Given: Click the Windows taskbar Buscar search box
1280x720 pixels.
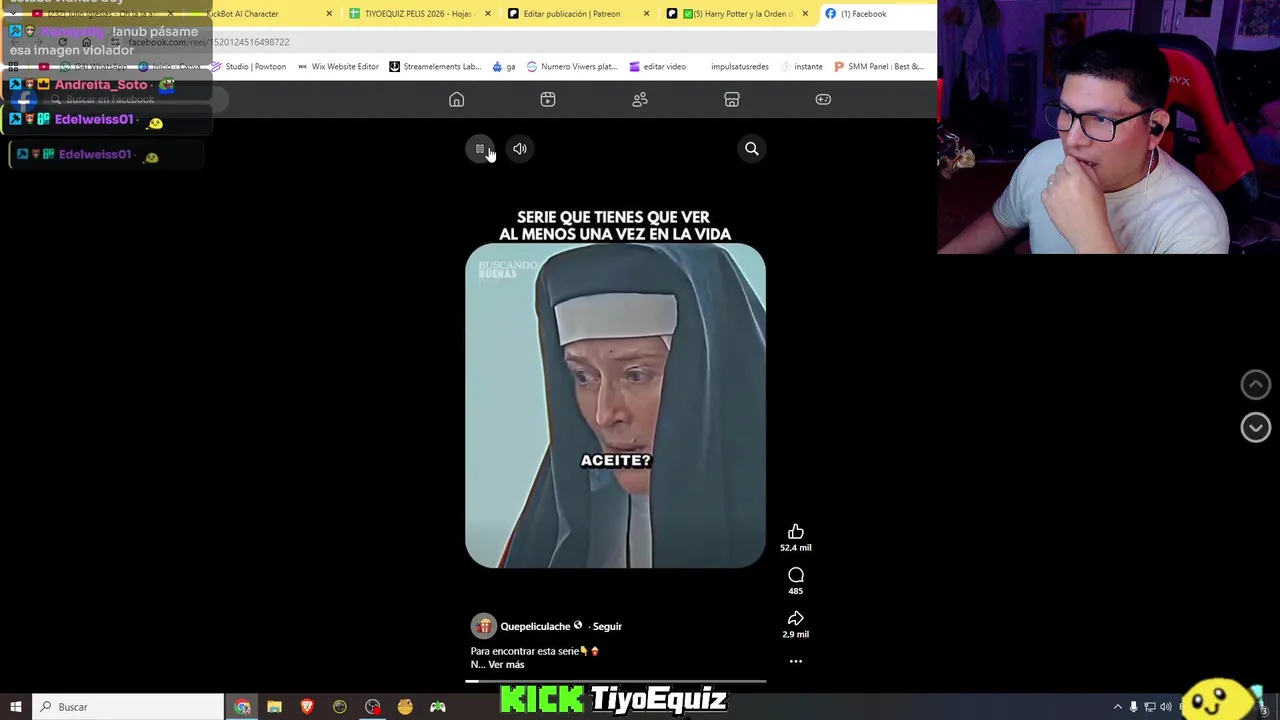Looking at the screenshot, I should click(x=128, y=707).
